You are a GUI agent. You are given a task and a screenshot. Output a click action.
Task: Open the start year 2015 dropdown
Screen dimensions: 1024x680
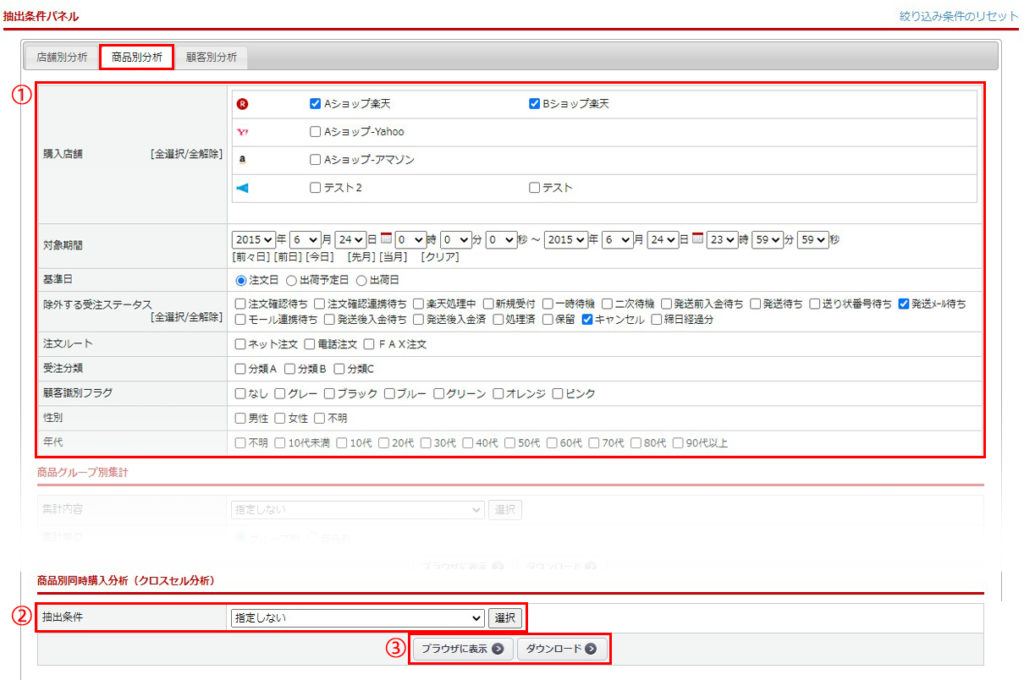253,240
